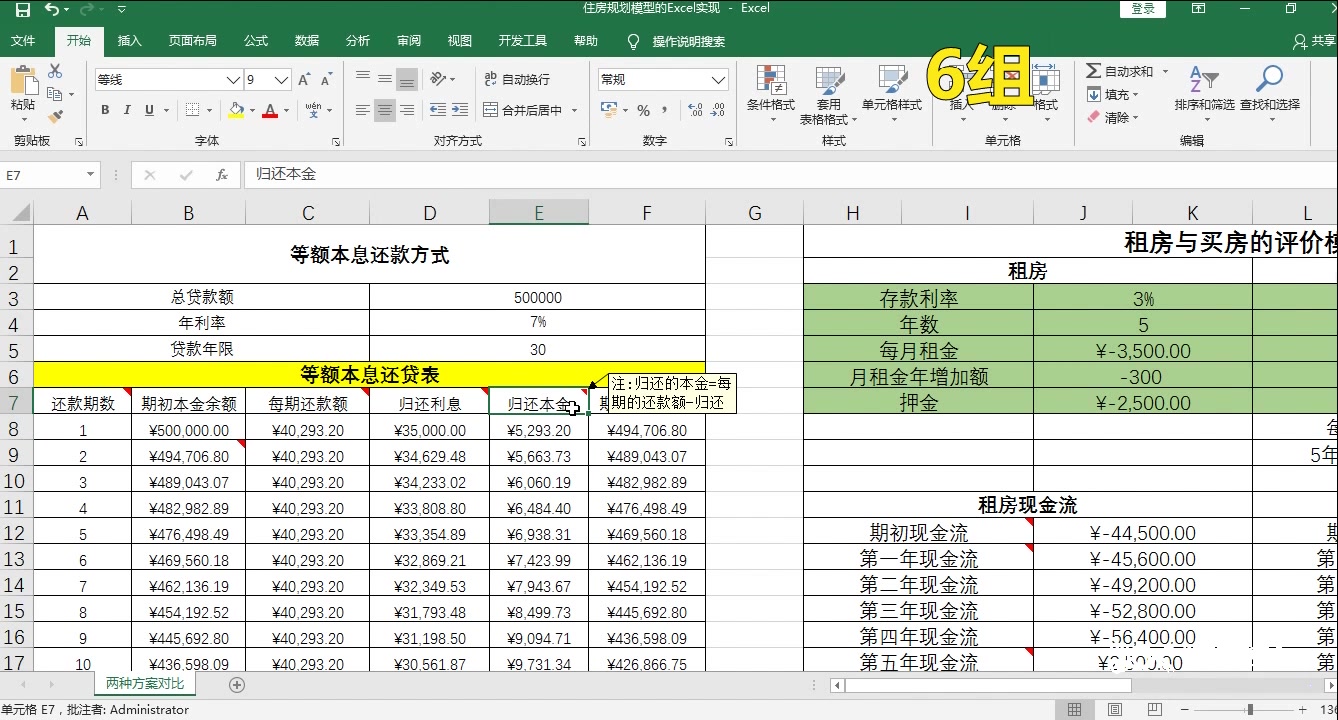
Task: Open the Fill (填充) dropdown
Action: tap(1113, 94)
